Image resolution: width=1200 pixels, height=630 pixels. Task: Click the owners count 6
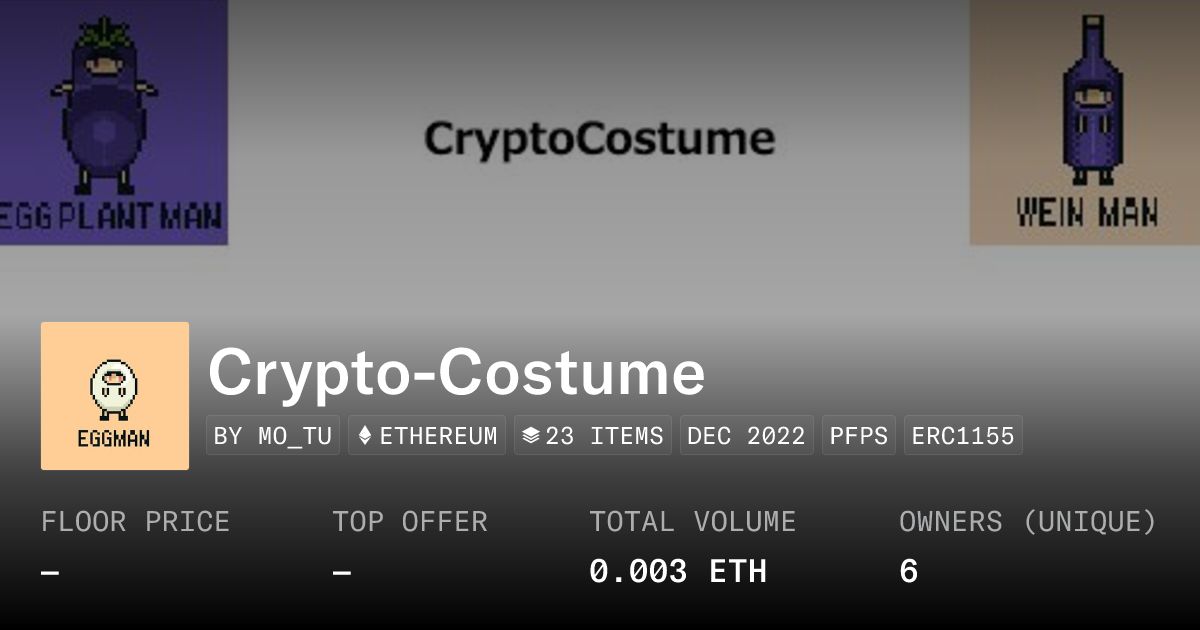point(908,572)
